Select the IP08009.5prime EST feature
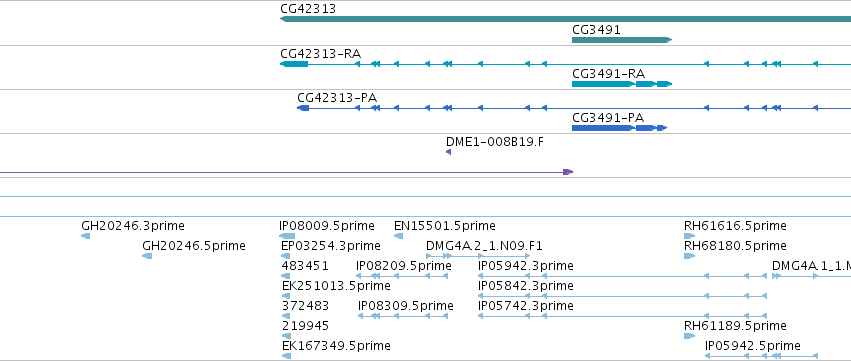This screenshot has width=851, height=361. 287,236
